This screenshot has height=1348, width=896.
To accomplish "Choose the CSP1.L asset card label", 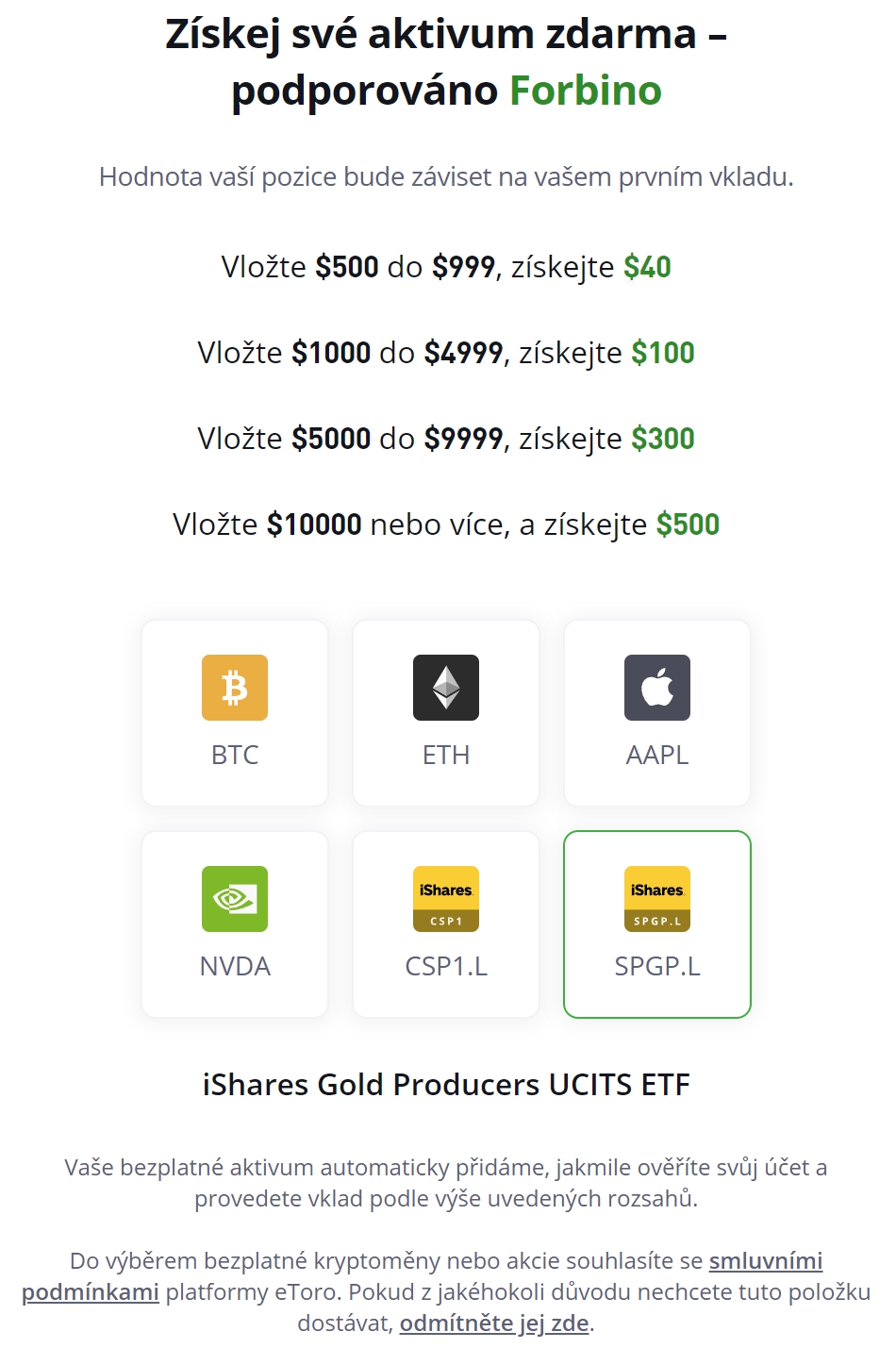I will click(x=446, y=967).
